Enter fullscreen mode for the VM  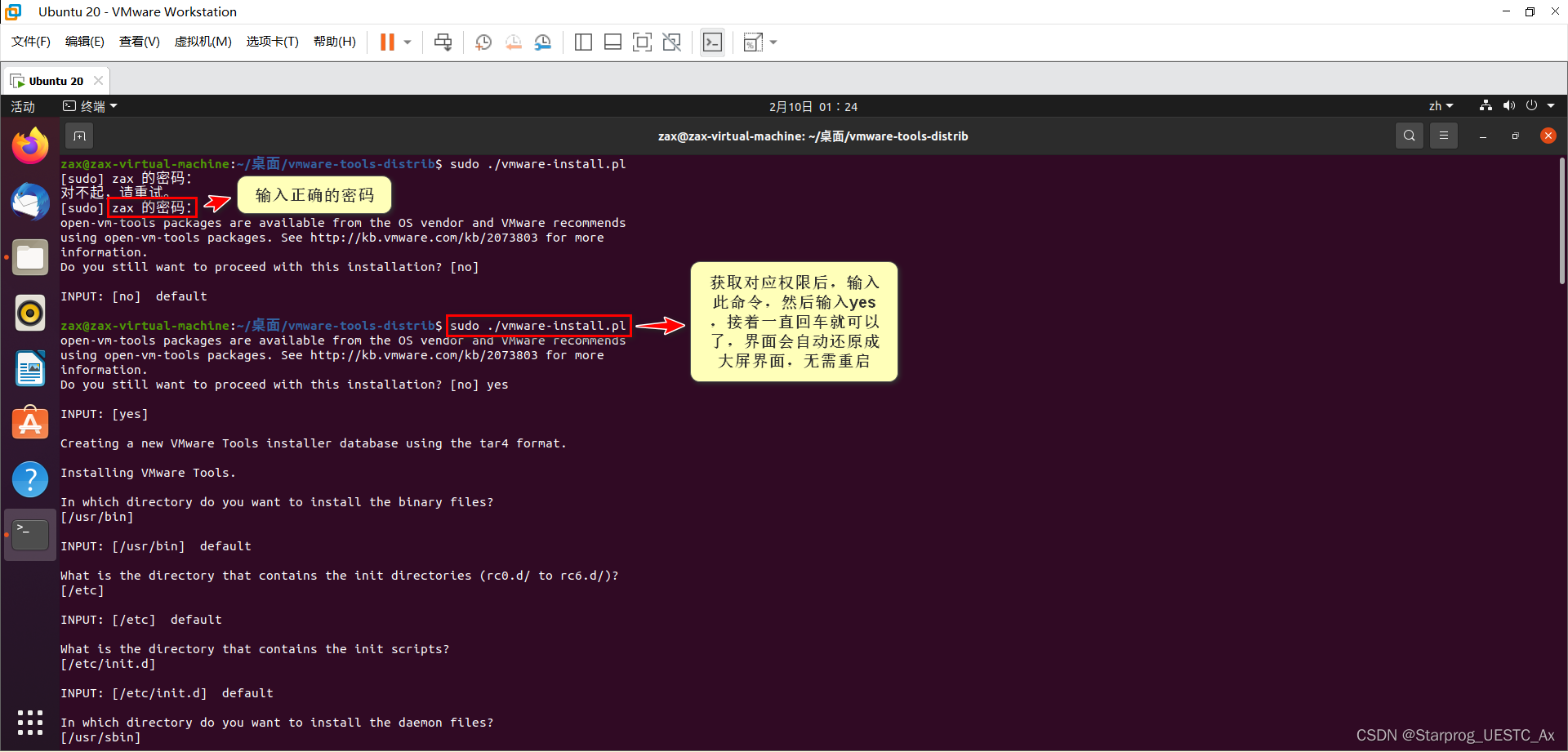[x=642, y=42]
